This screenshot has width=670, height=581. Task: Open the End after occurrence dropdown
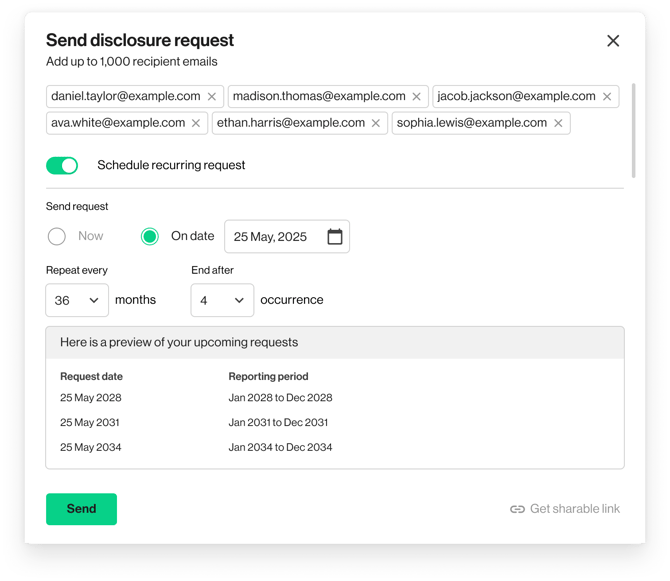222,300
